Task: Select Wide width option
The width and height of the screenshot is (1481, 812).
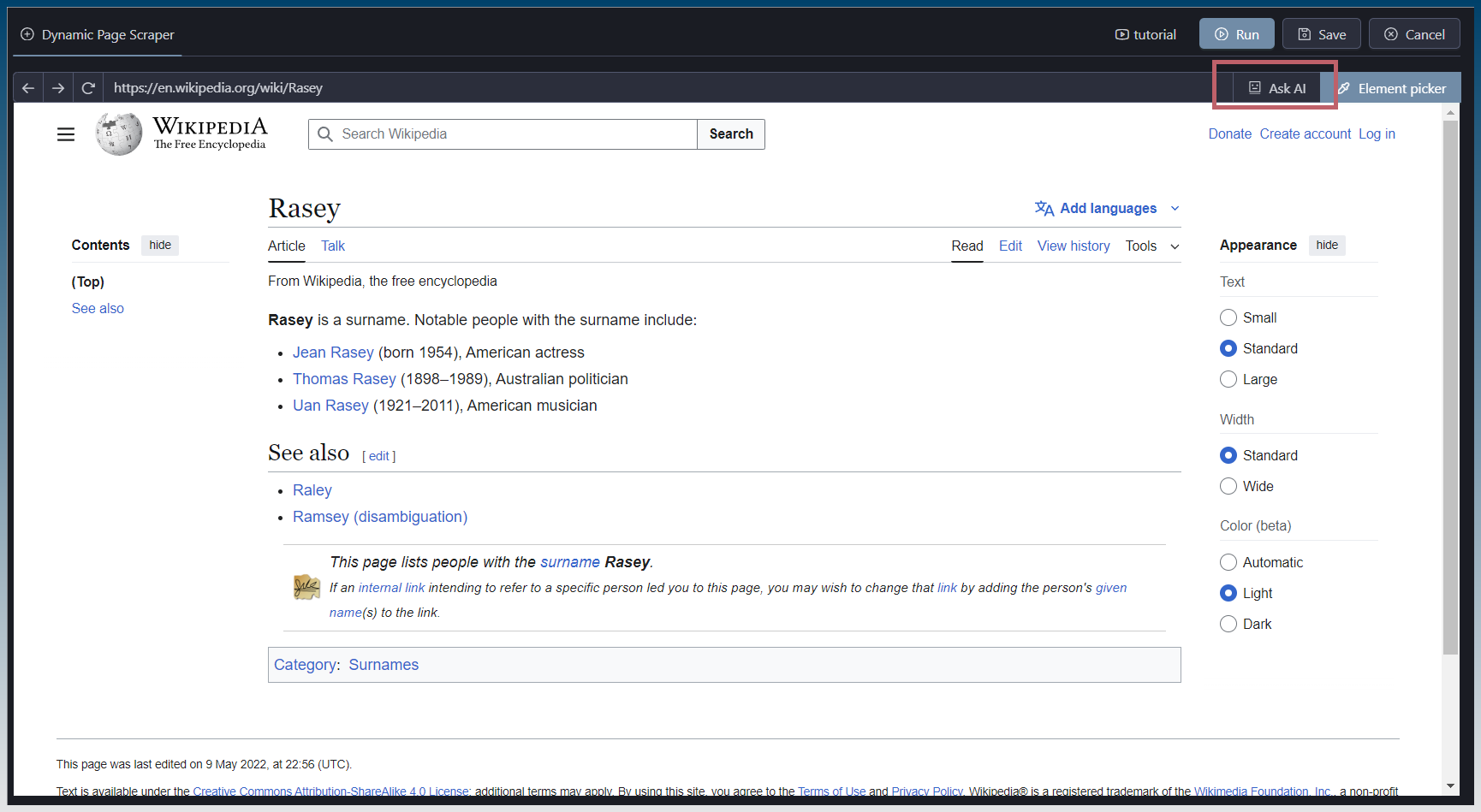Action: (1228, 486)
